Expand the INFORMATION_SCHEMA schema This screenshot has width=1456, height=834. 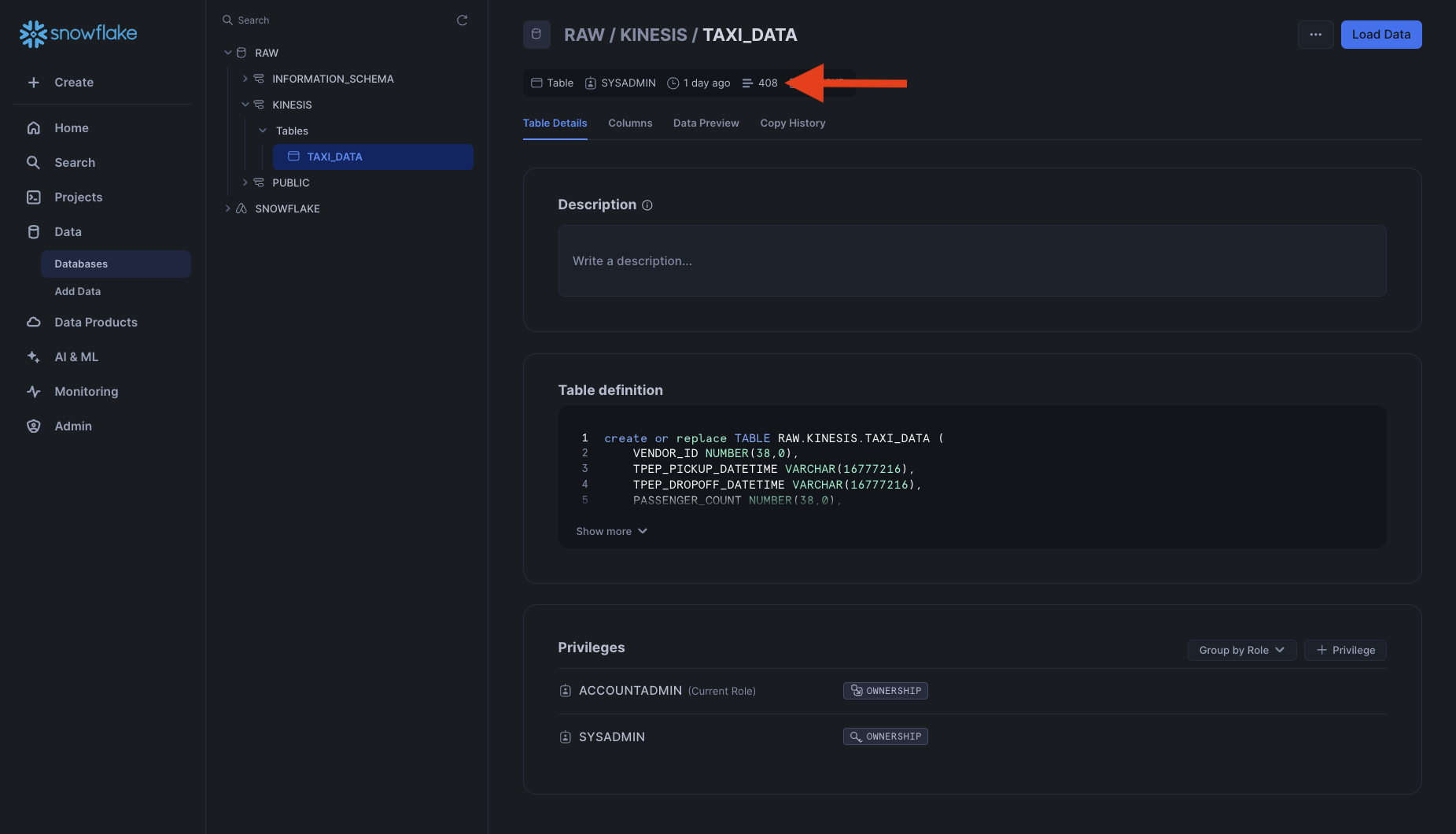point(245,79)
